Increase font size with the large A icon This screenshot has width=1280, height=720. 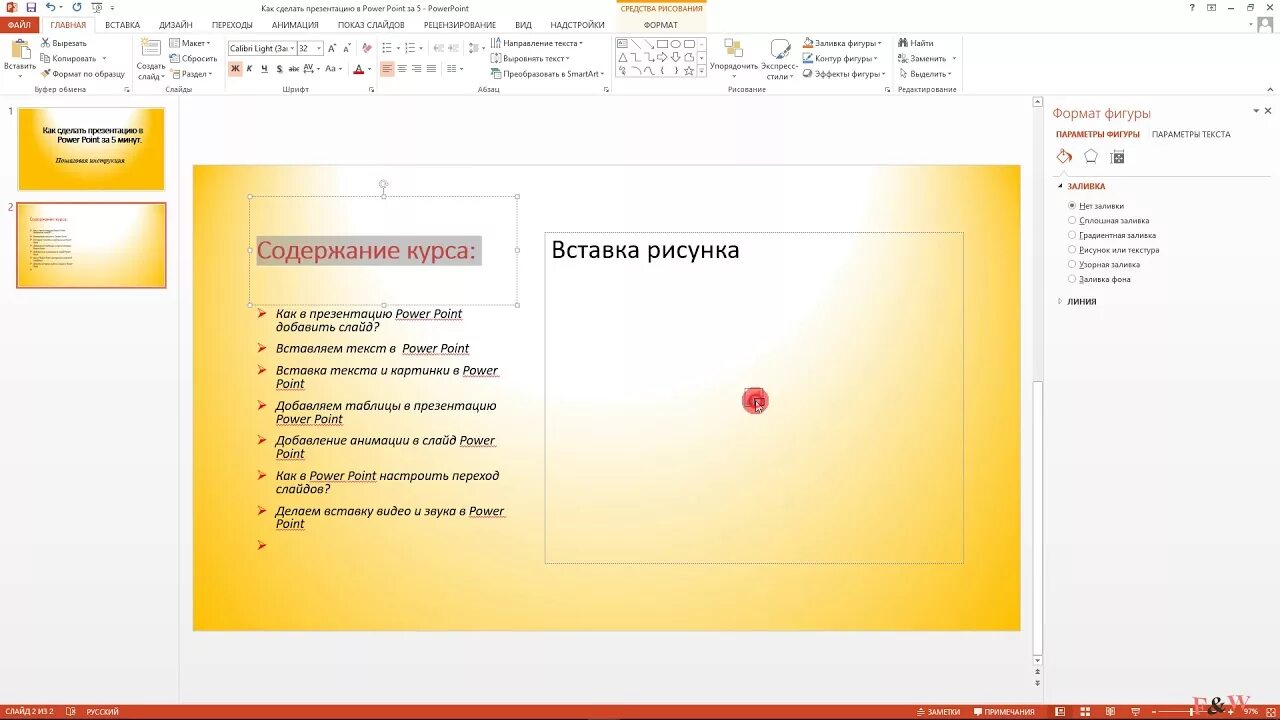pyautogui.click(x=331, y=47)
